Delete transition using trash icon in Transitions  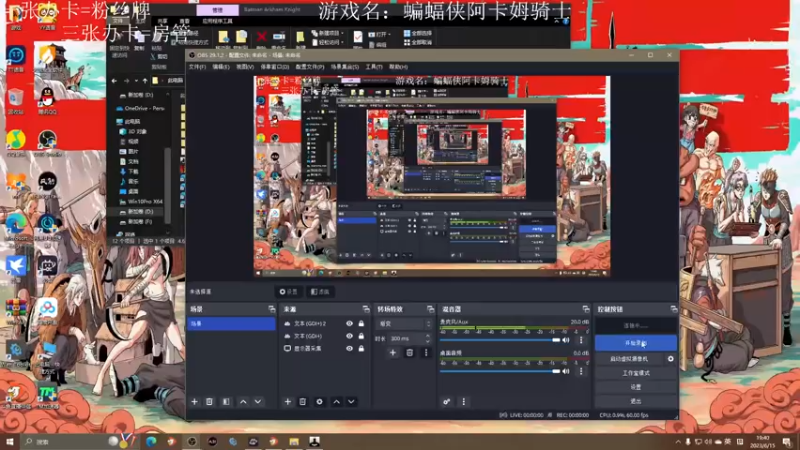[409, 353]
